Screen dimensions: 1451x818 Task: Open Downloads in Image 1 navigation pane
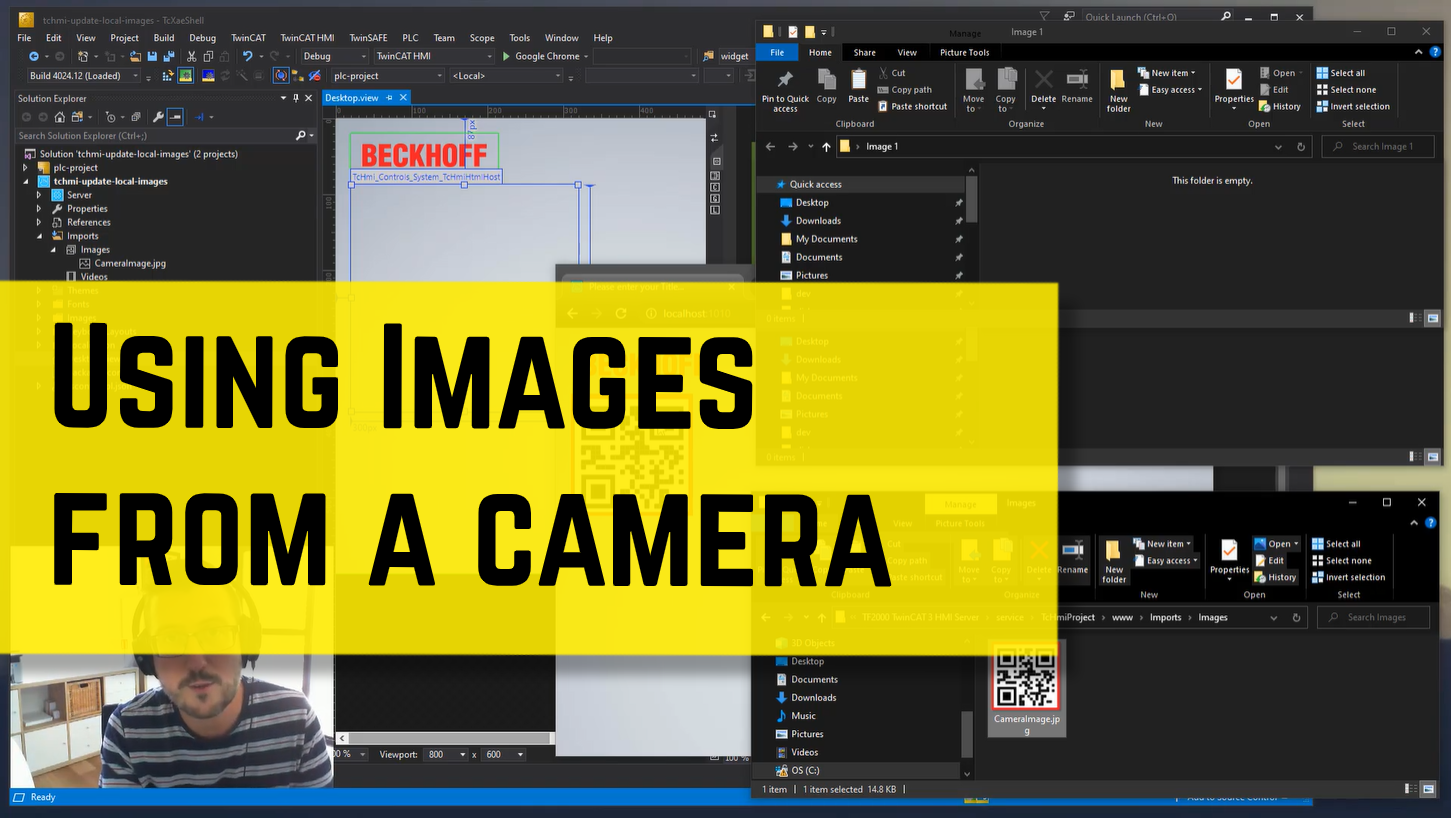tap(818, 221)
